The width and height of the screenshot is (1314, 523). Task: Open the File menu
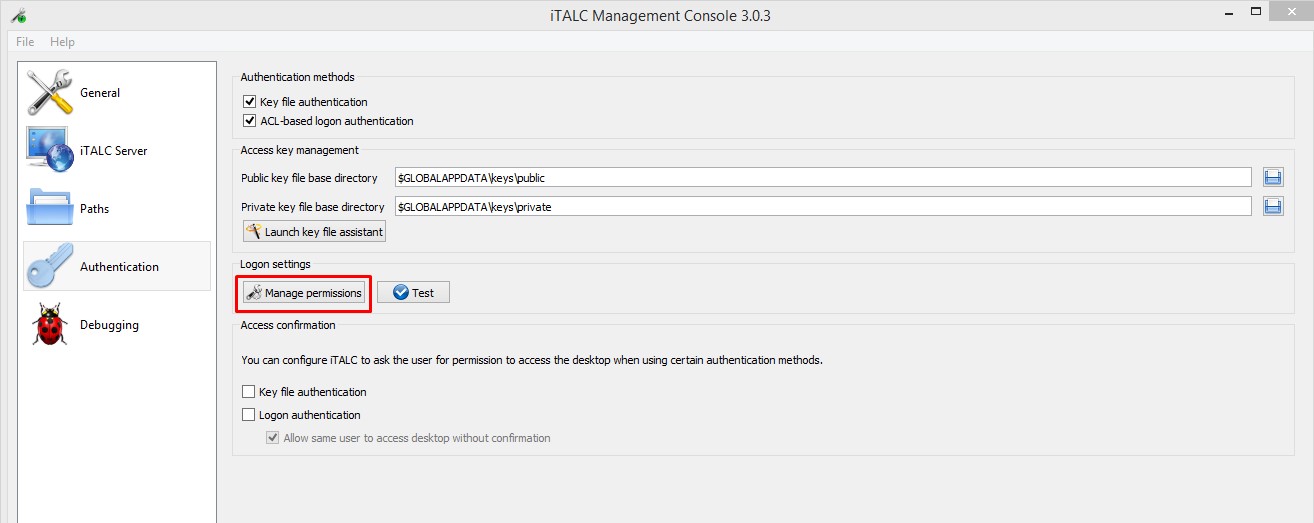click(x=25, y=42)
